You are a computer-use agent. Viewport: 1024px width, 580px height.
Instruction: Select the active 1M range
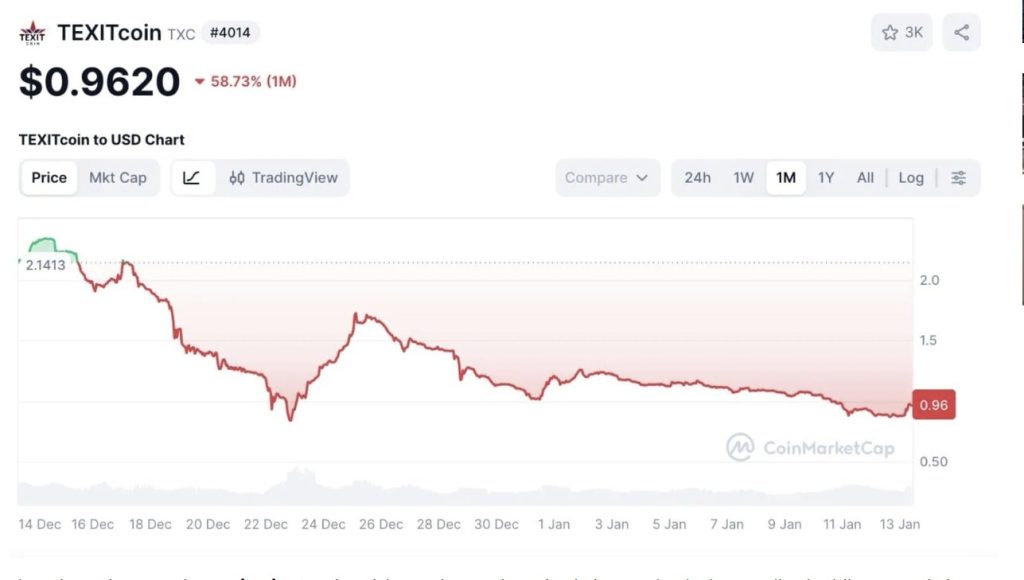click(x=786, y=178)
